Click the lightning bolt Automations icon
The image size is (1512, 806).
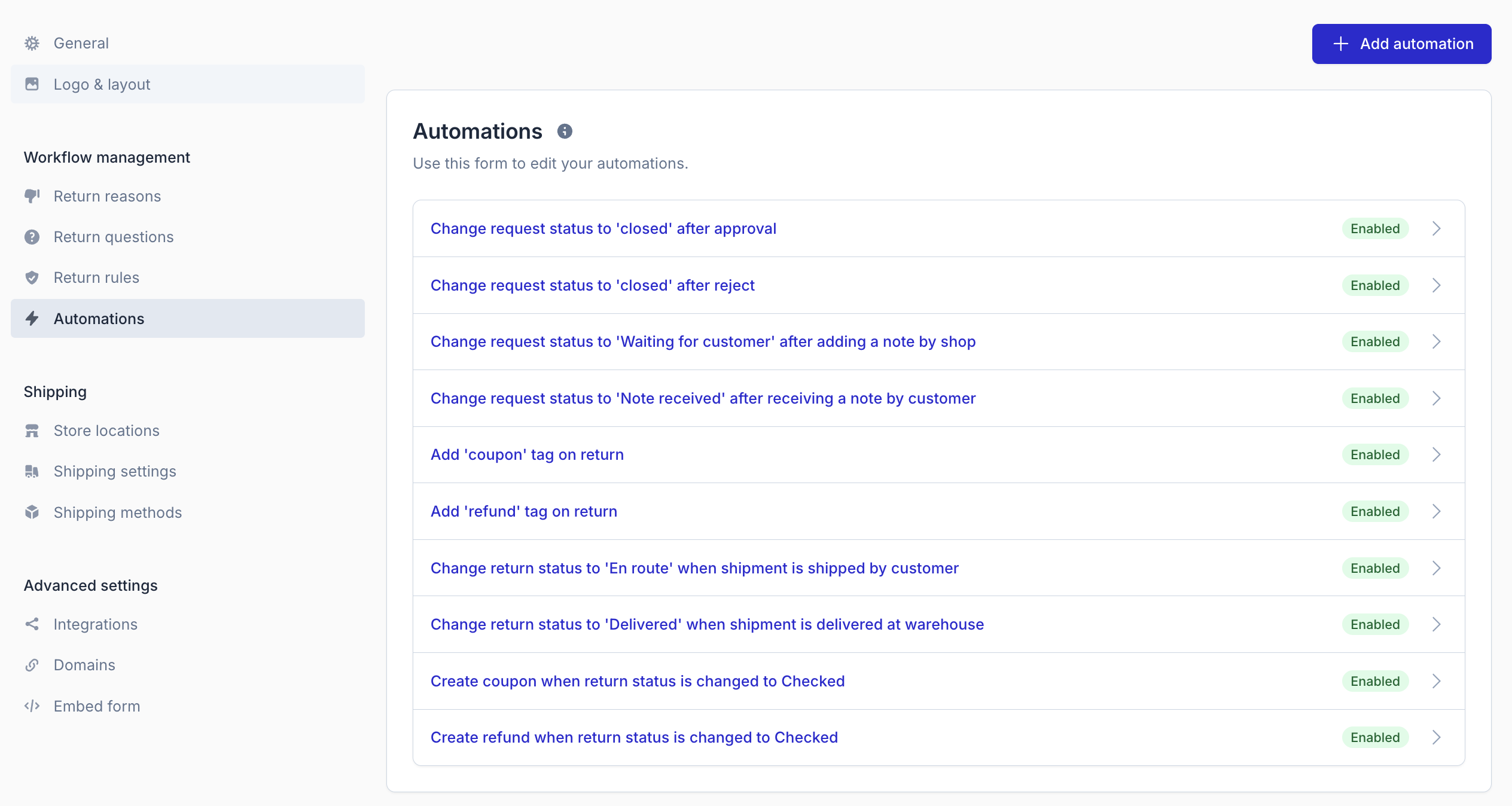tap(32, 319)
